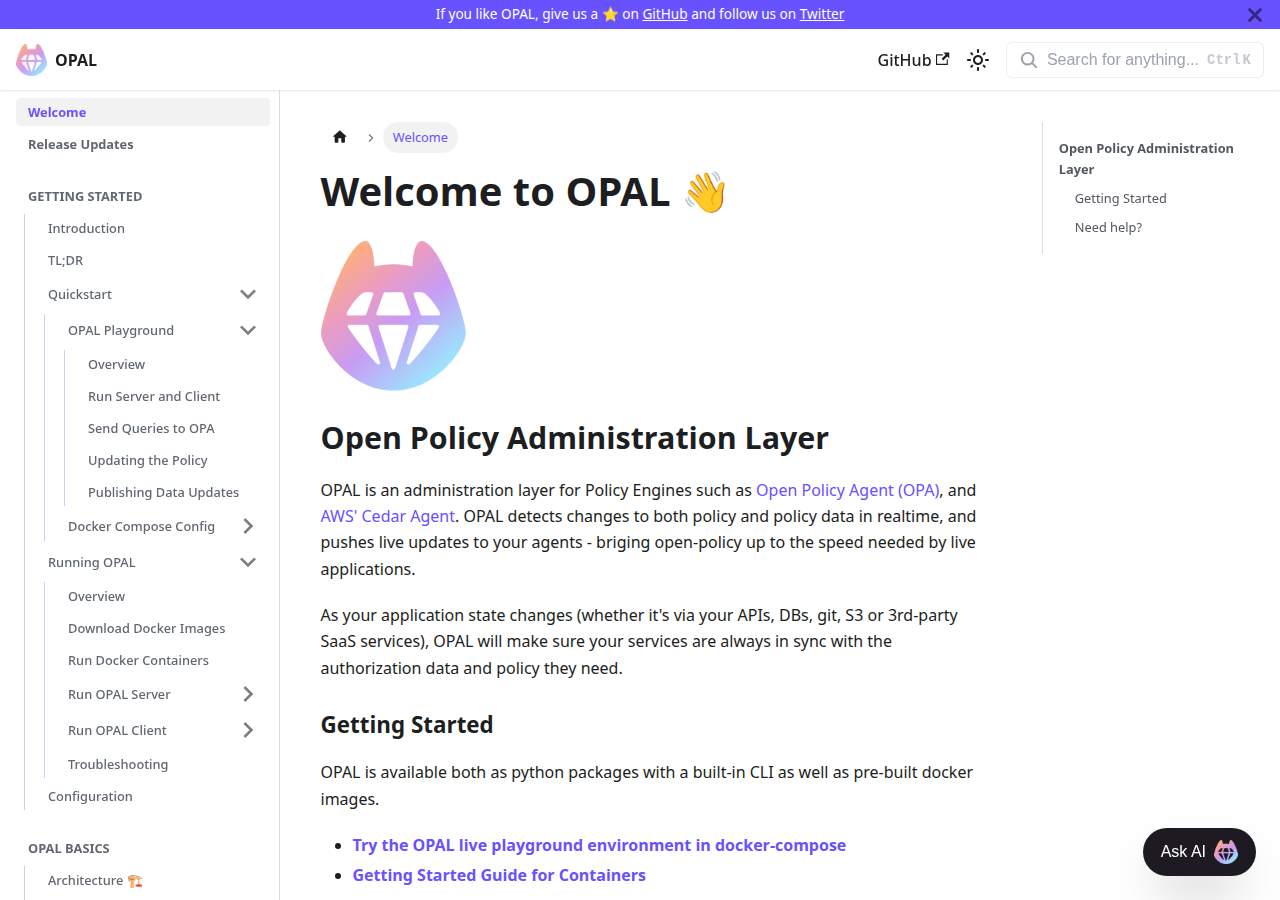Open Docker Compose Config item
The image size is (1280, 900).
141,526
